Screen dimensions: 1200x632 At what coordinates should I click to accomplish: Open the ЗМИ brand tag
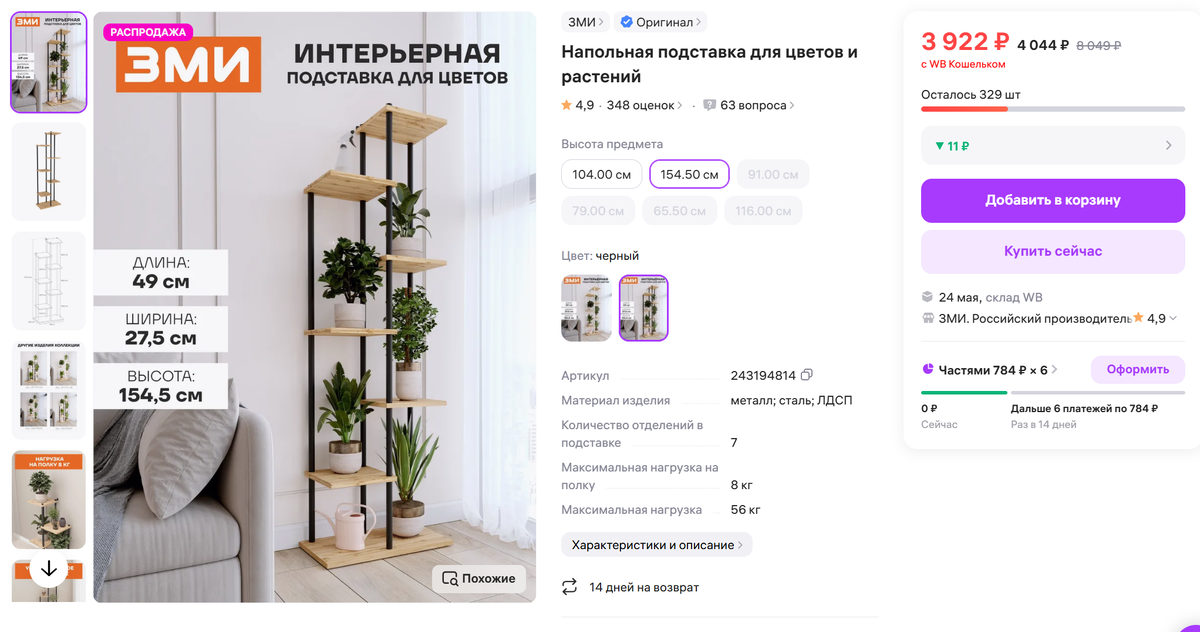tap(585, 22)
